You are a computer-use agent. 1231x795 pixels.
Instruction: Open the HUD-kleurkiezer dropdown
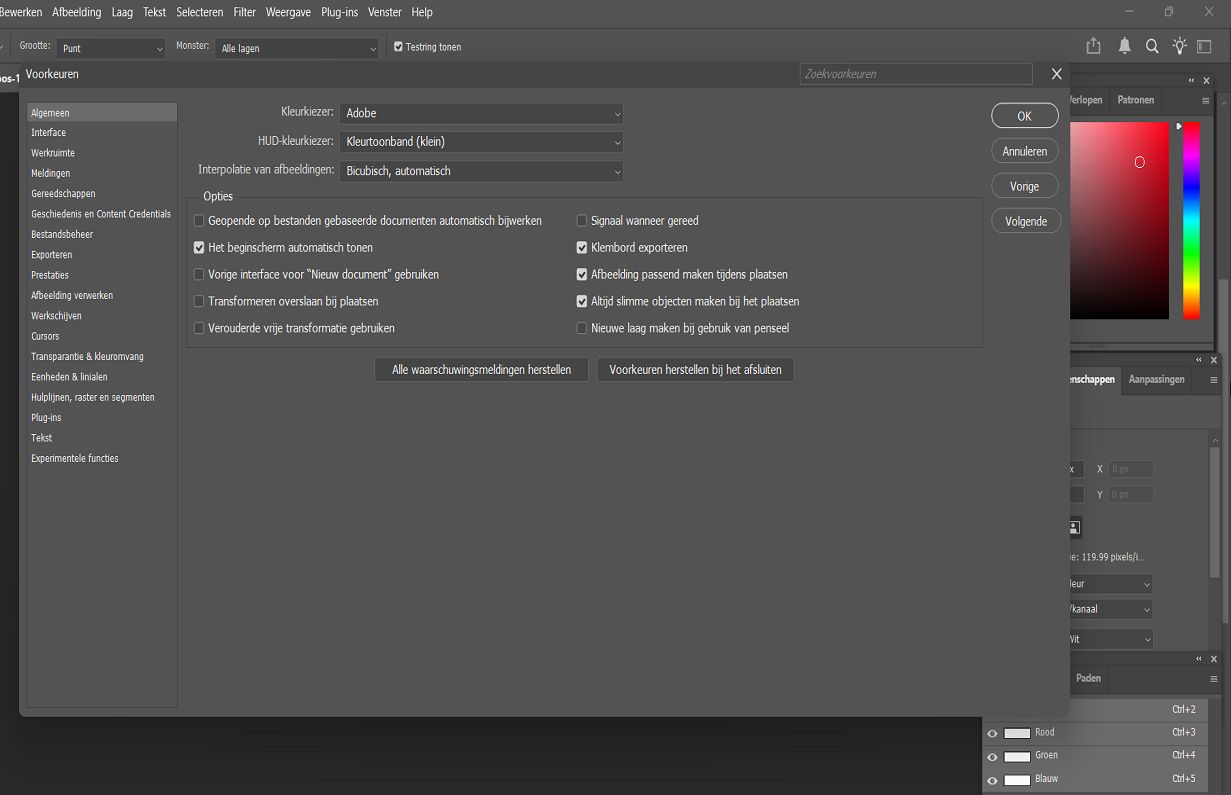(481, 143)
